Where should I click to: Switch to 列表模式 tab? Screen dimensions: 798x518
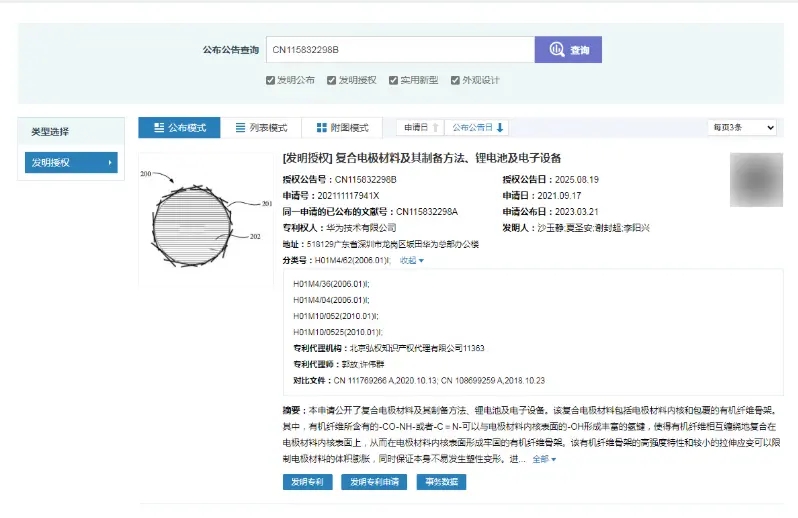261,127
